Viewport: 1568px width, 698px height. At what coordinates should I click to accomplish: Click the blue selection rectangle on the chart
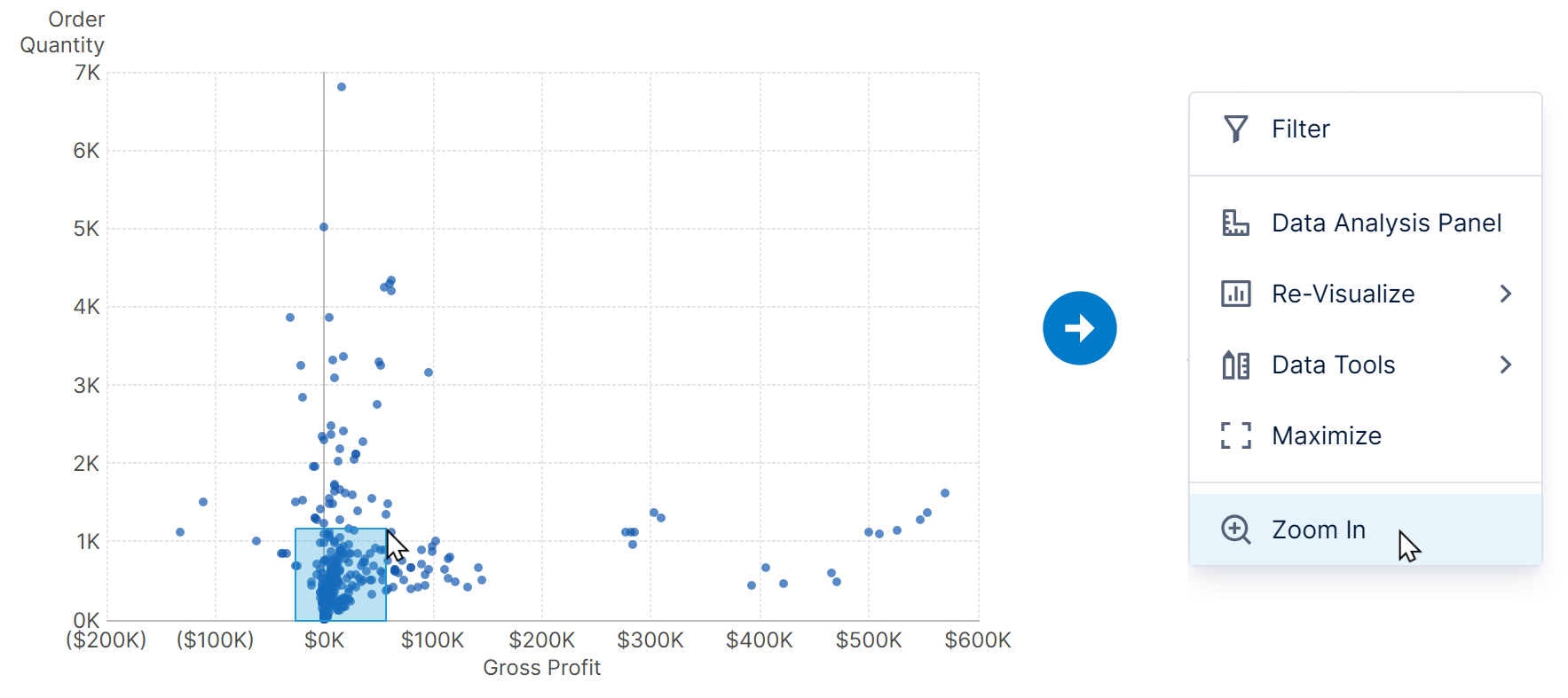341,575
